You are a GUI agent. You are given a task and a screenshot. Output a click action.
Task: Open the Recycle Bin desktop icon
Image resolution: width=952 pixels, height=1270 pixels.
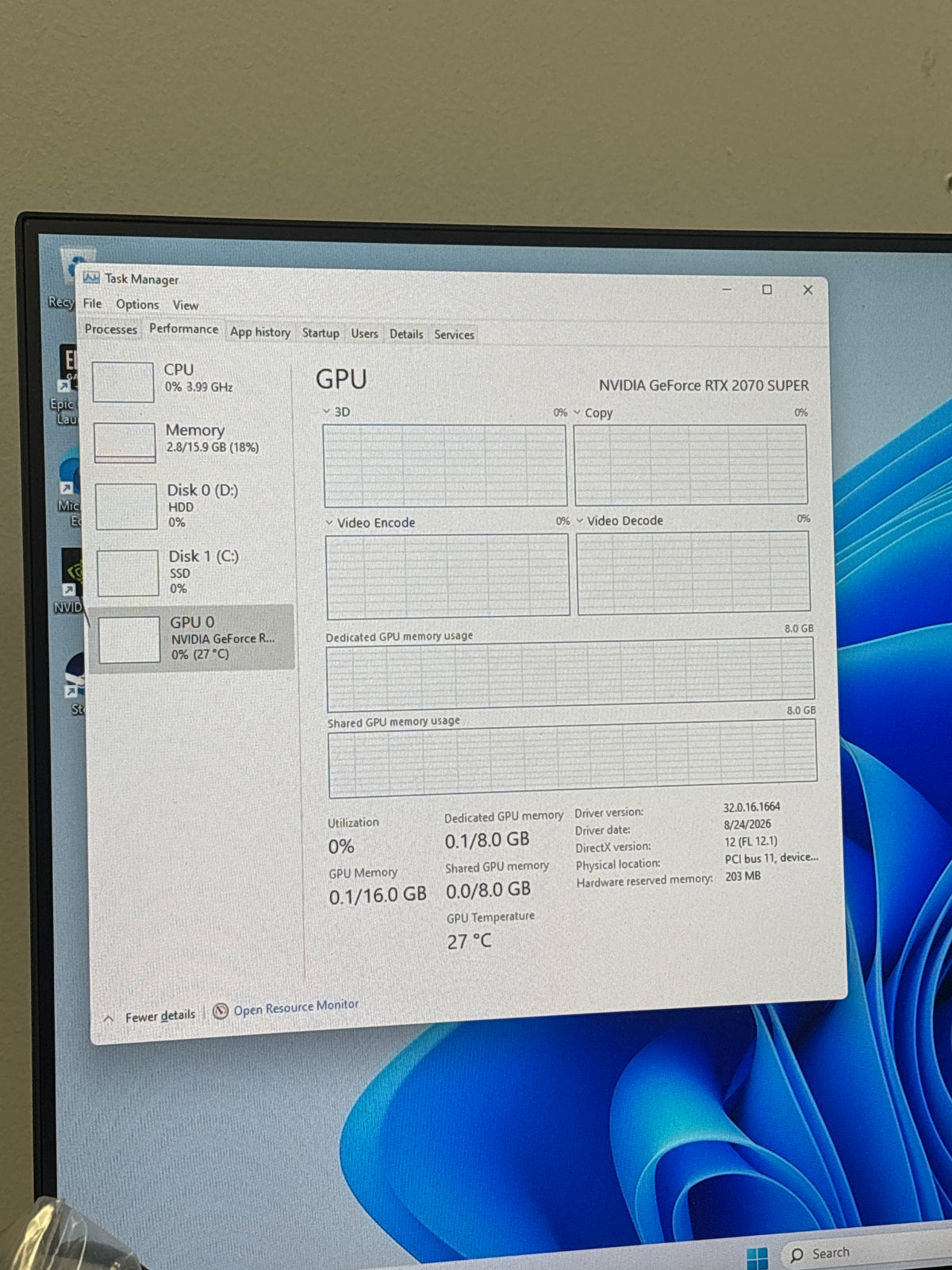[x=66, y=278]
